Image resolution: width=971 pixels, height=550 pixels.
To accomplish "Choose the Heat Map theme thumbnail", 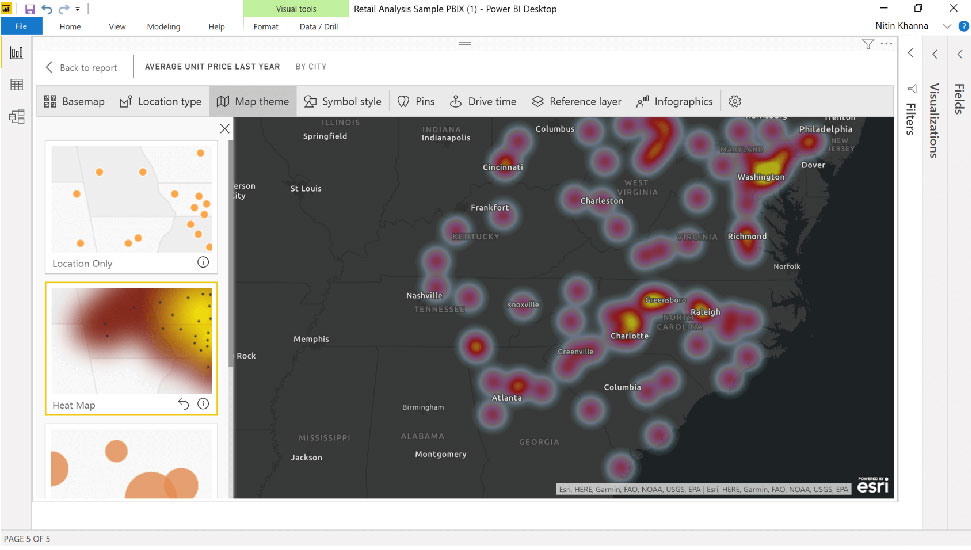I will pyautogui.click(x=130, y=338).
